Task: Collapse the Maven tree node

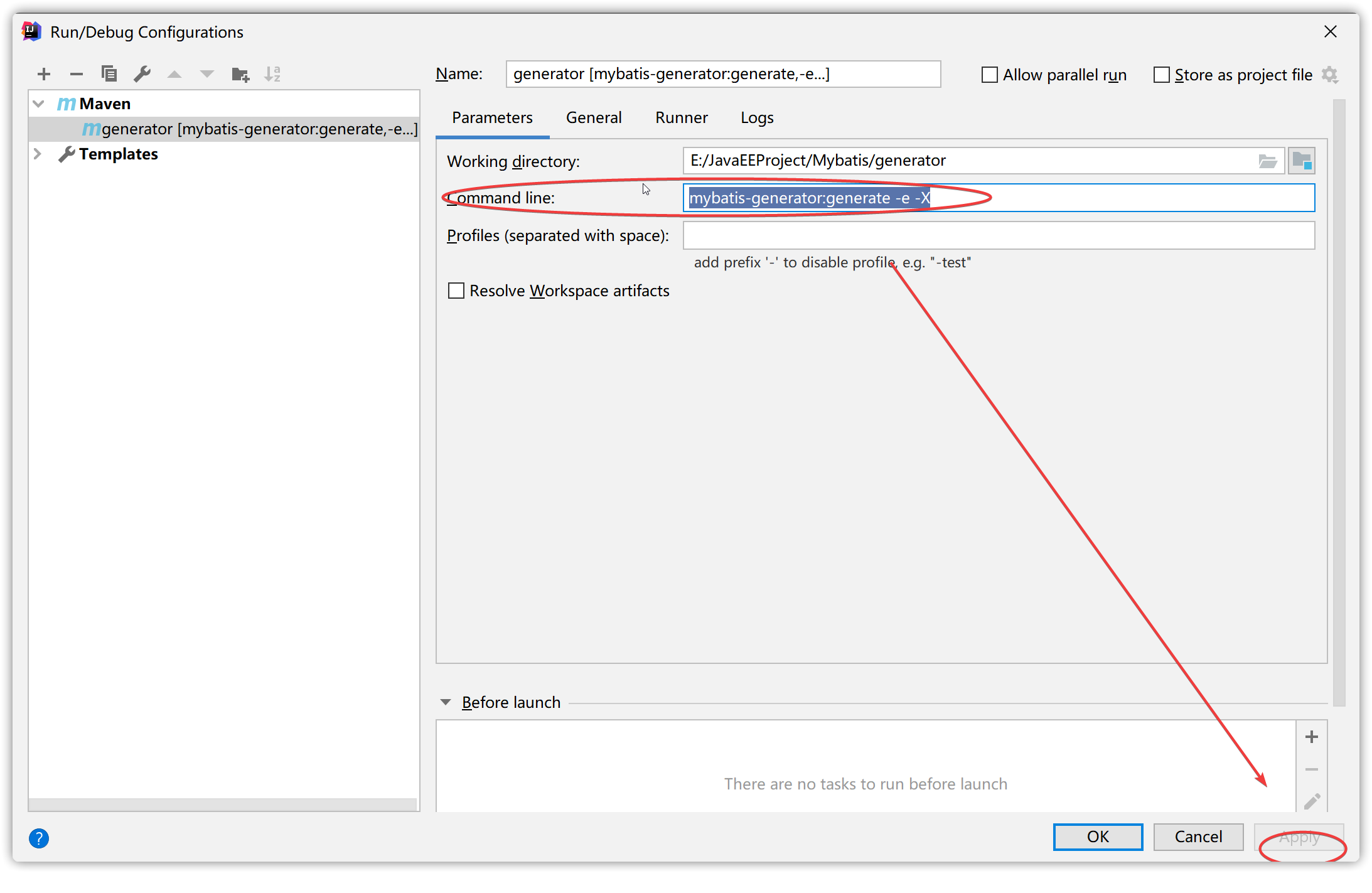Action: (39, 104)
